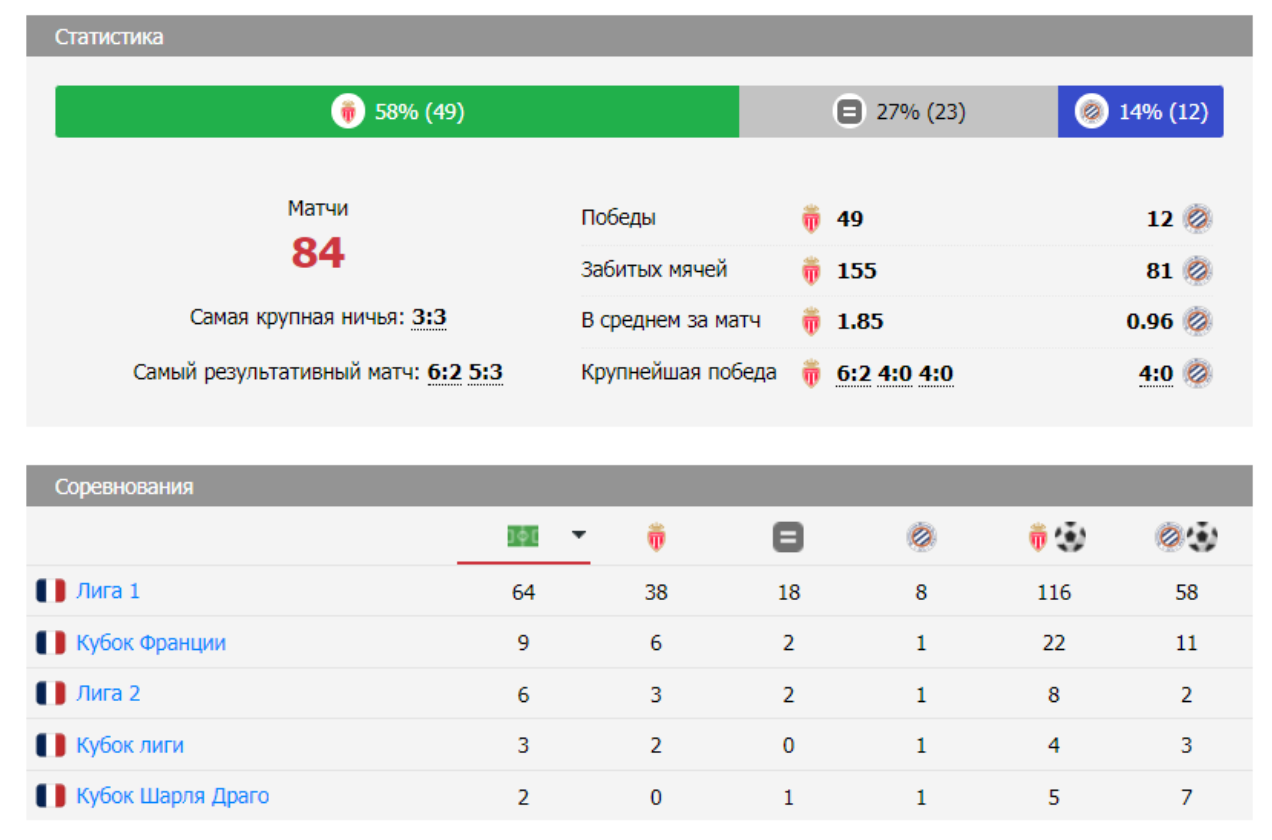Click the football pitch matches column icon

tap(522, 537)
